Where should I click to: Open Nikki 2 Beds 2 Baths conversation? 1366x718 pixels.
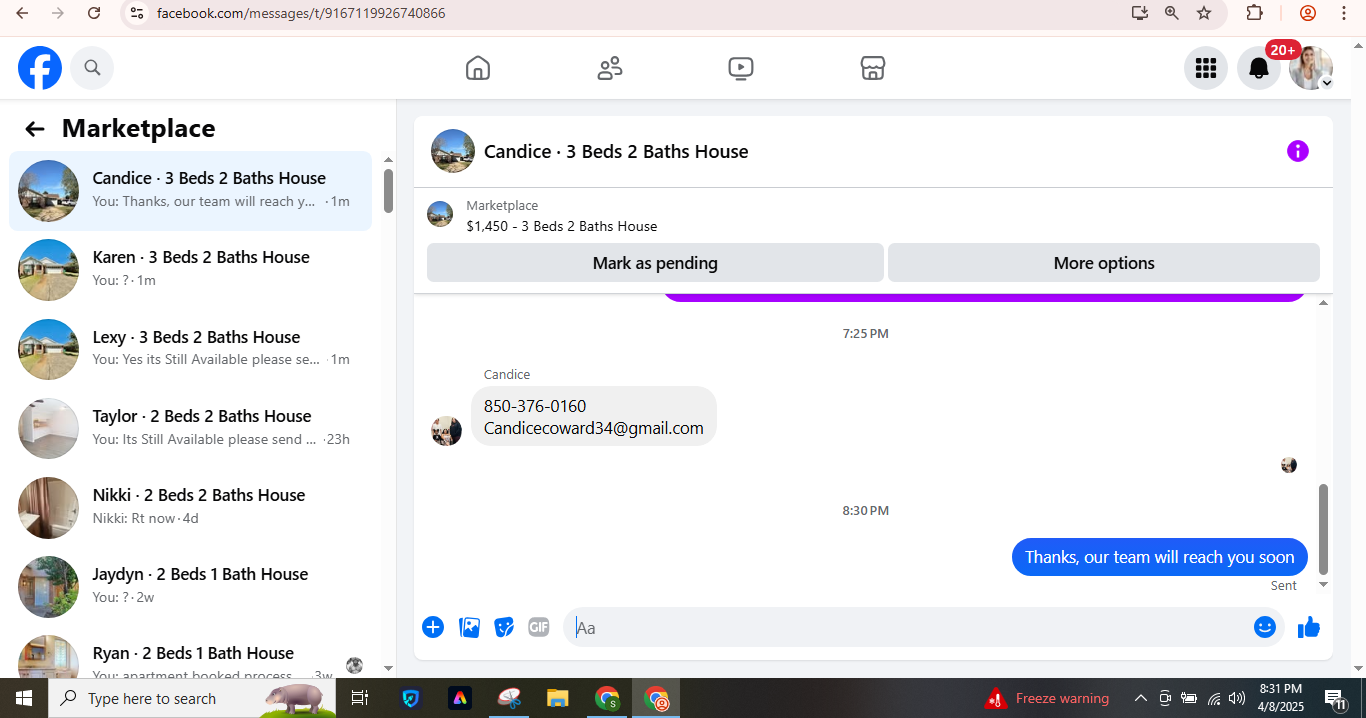pyautogui.click(x=190, y=507)
